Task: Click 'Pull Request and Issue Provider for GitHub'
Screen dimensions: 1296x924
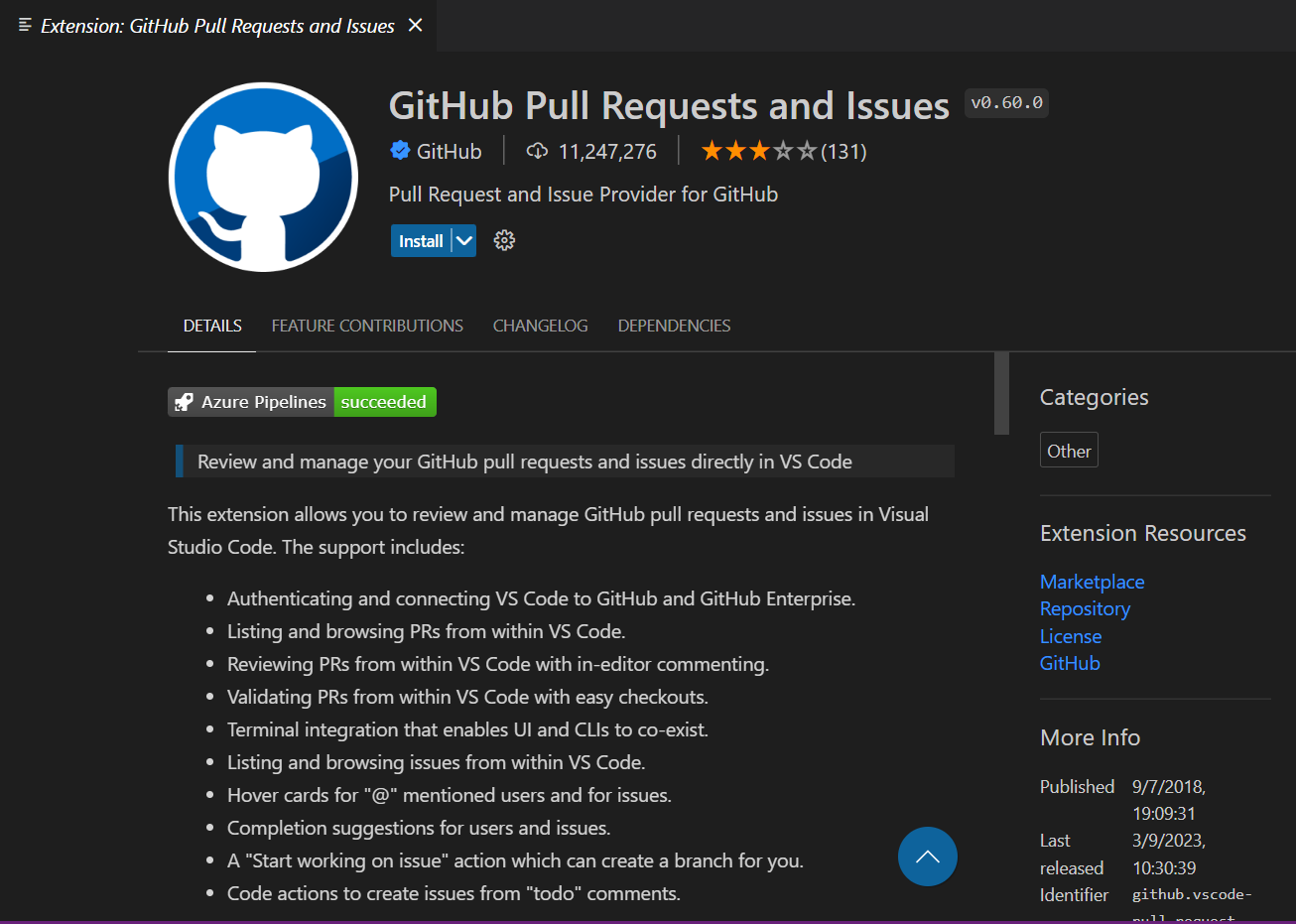Action: (x=583, y=195)
